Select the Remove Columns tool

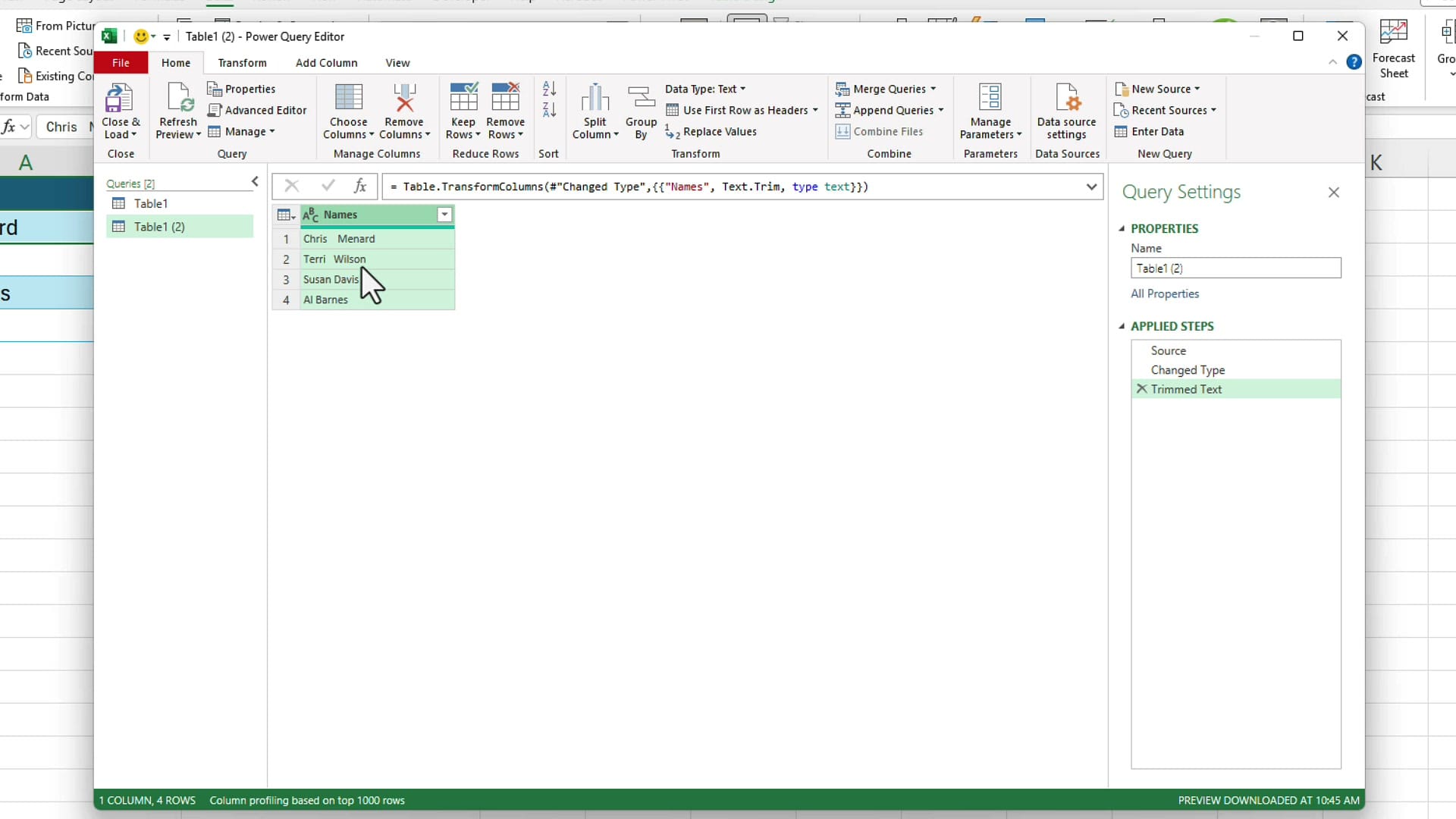404,110
